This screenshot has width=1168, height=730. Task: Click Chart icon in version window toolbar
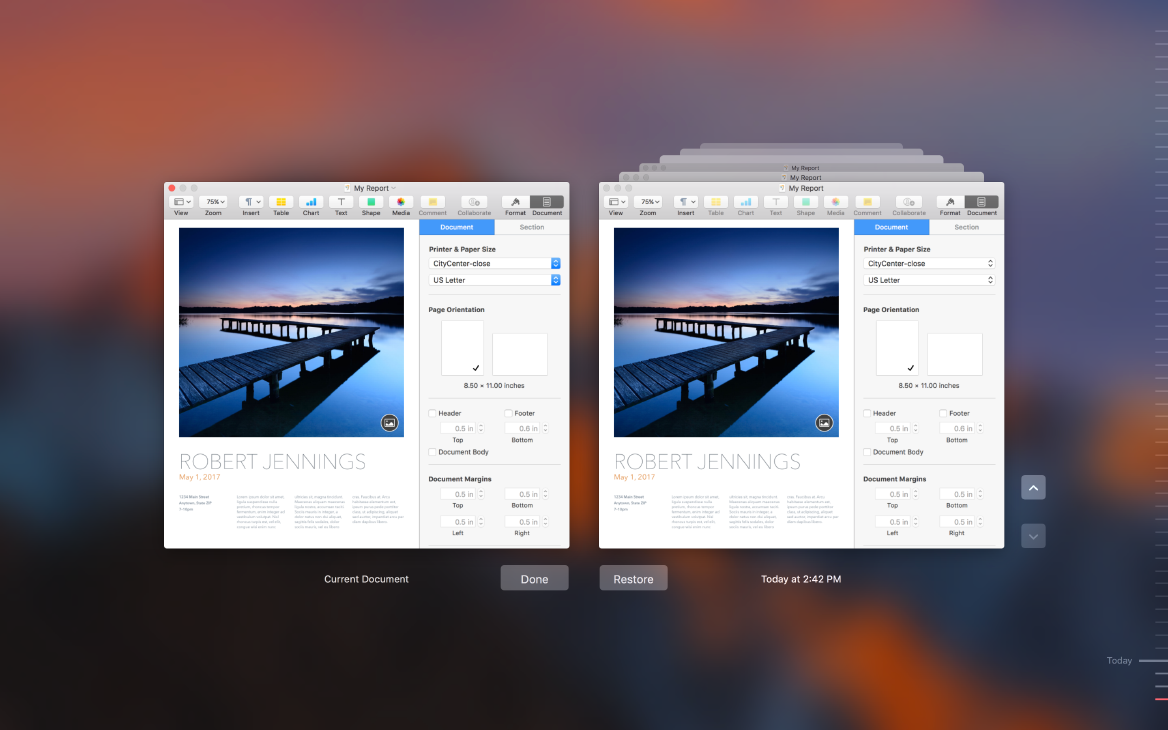tap(746, 202)
